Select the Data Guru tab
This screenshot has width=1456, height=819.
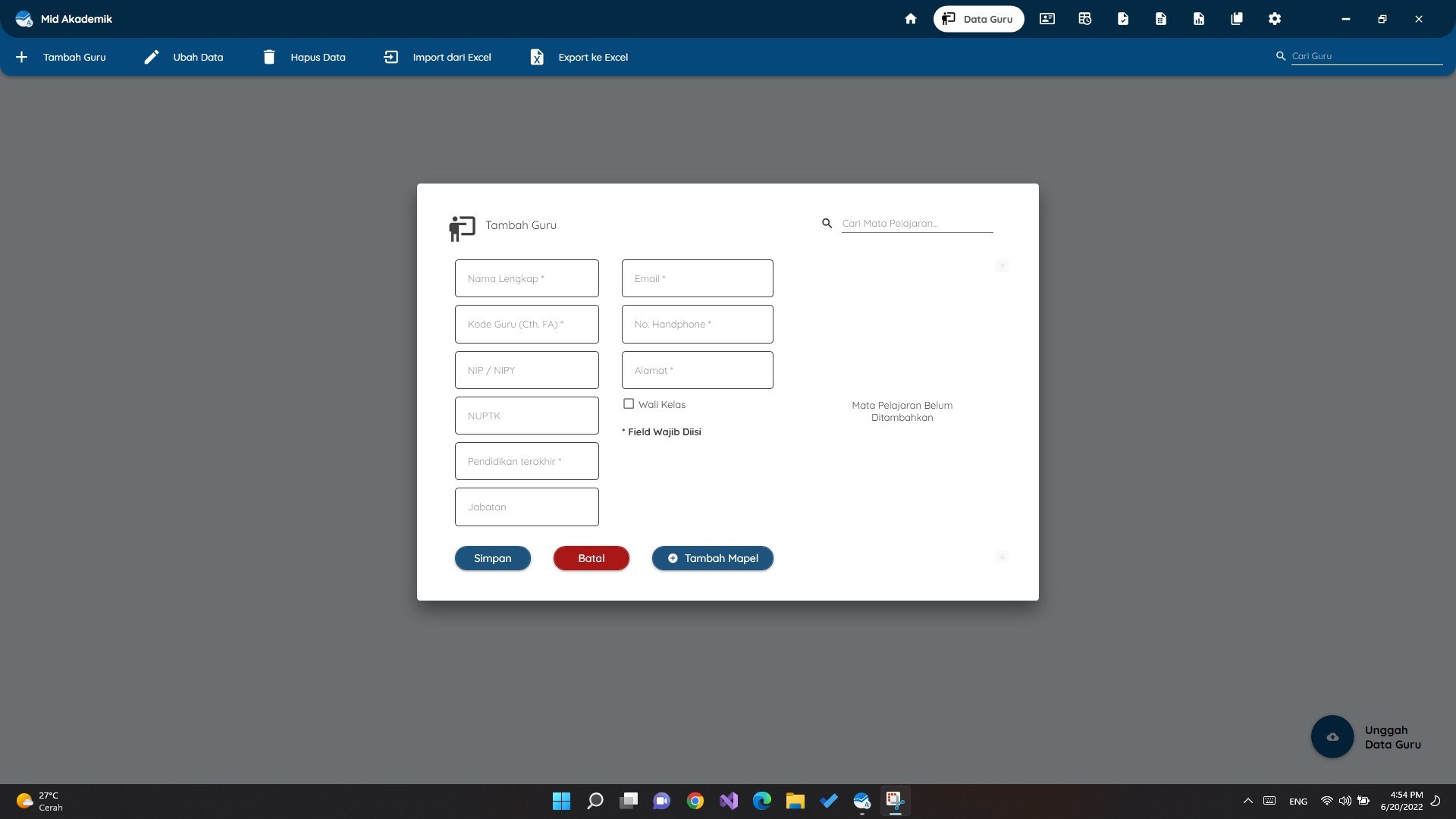(x=978, y=19)
